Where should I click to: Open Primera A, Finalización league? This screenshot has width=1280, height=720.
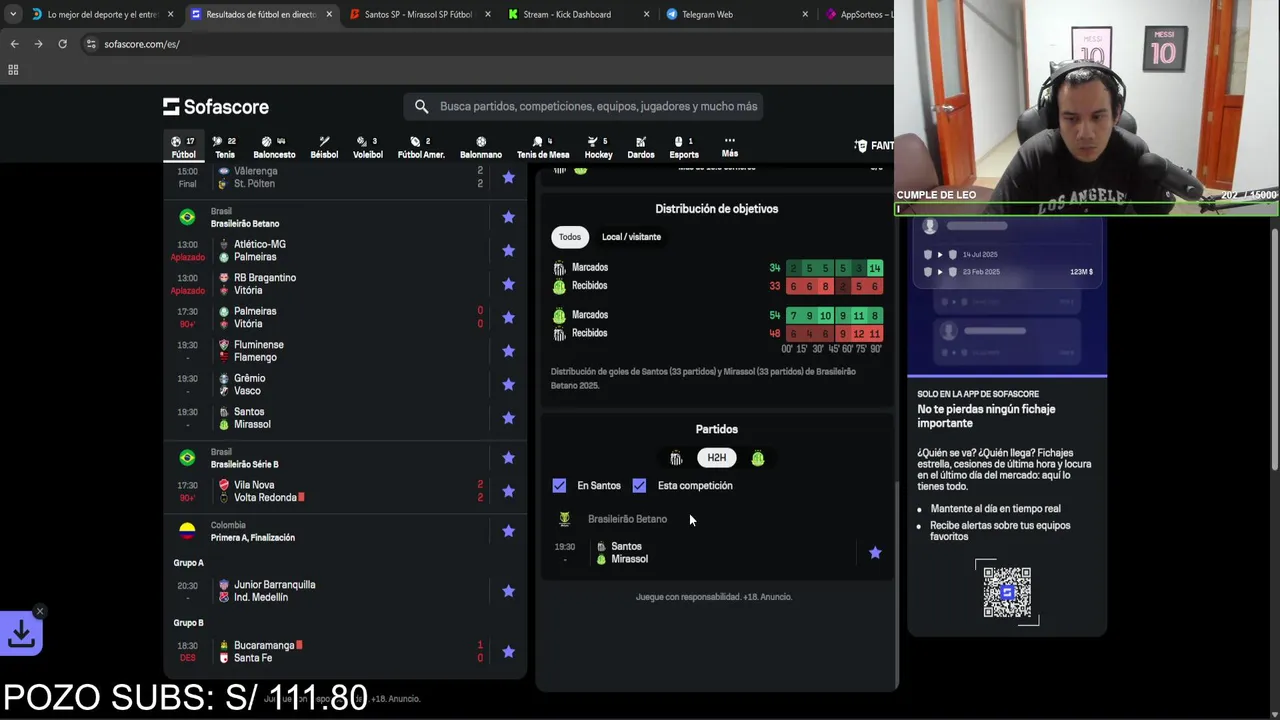(252, 538)
